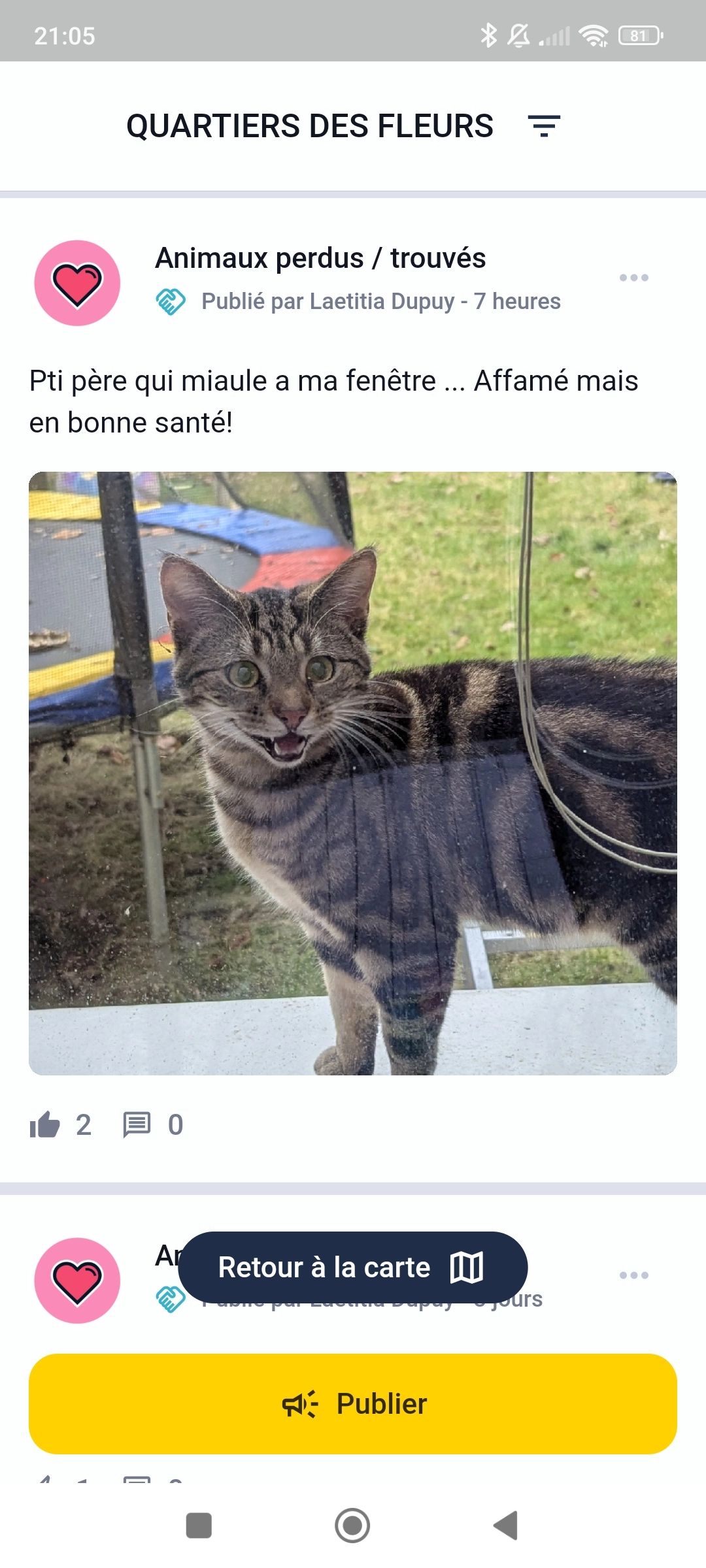The width and height of the screenshot is (706, 1568).
Task: Open the filter icon beside Quartiers des Fleurs
Action: pyautogui.click(x=544, y=125)
